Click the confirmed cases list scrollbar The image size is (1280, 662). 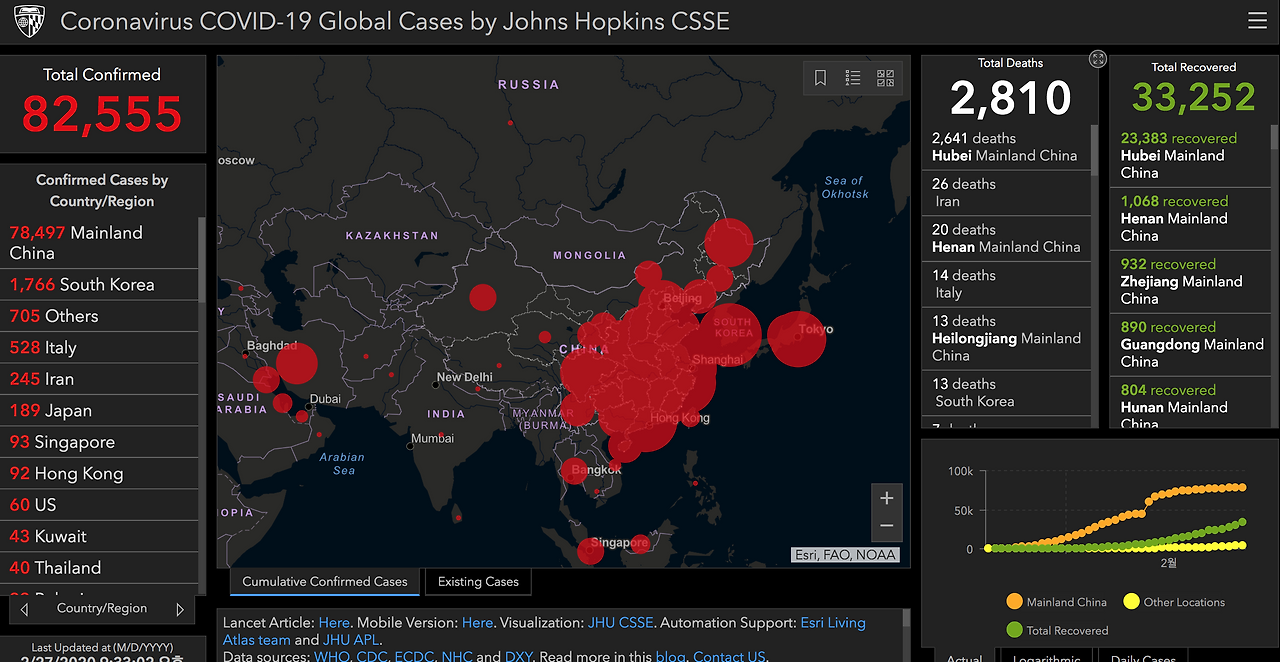click(201, 260)
